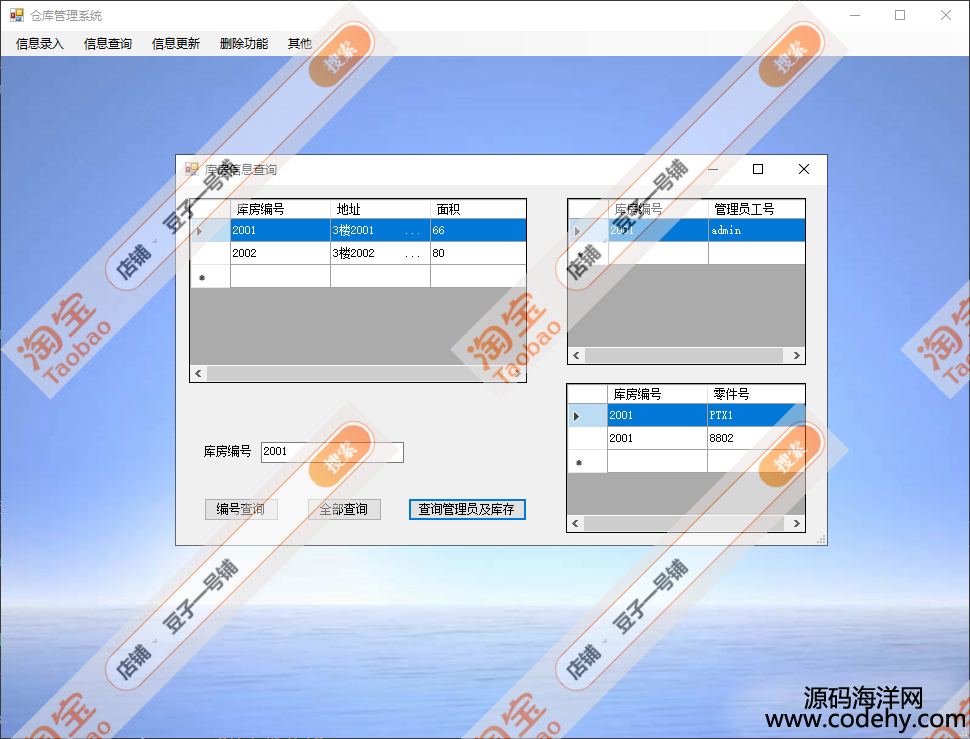
Task: Select area cell 66
Action: point(478,230)
